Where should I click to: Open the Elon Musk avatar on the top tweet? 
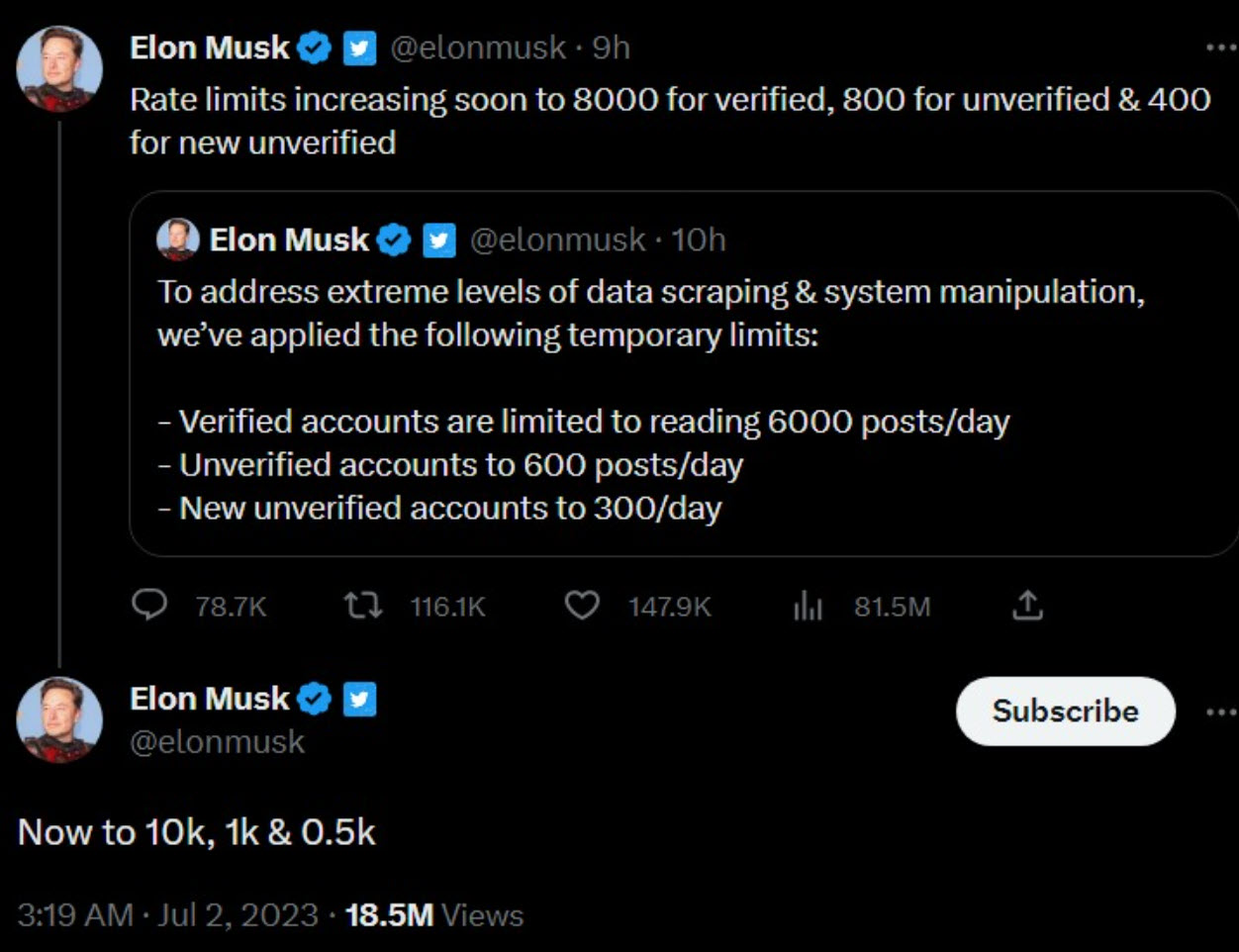coord(59,68)
